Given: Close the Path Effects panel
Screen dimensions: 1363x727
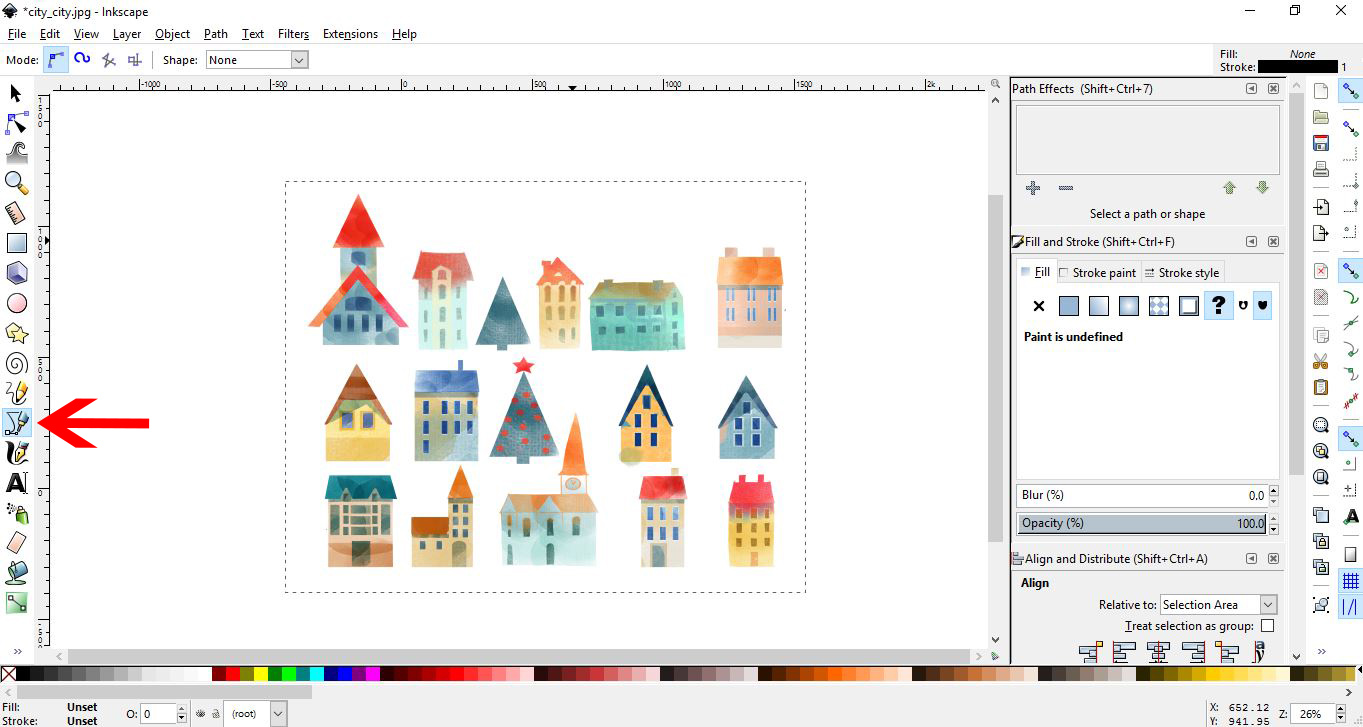Looking at the screenshot, I should pos(1273,89).
